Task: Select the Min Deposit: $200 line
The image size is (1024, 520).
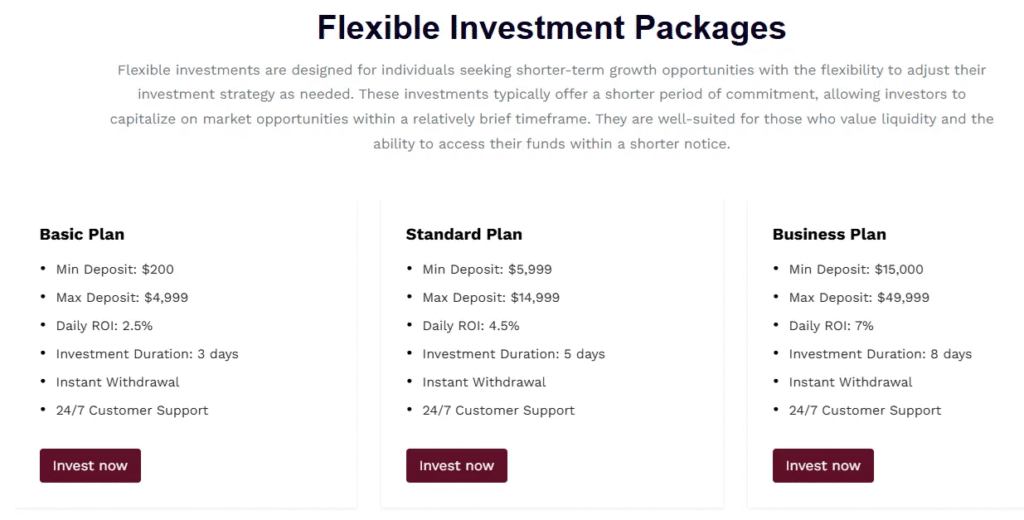Action: pos(115,269)
